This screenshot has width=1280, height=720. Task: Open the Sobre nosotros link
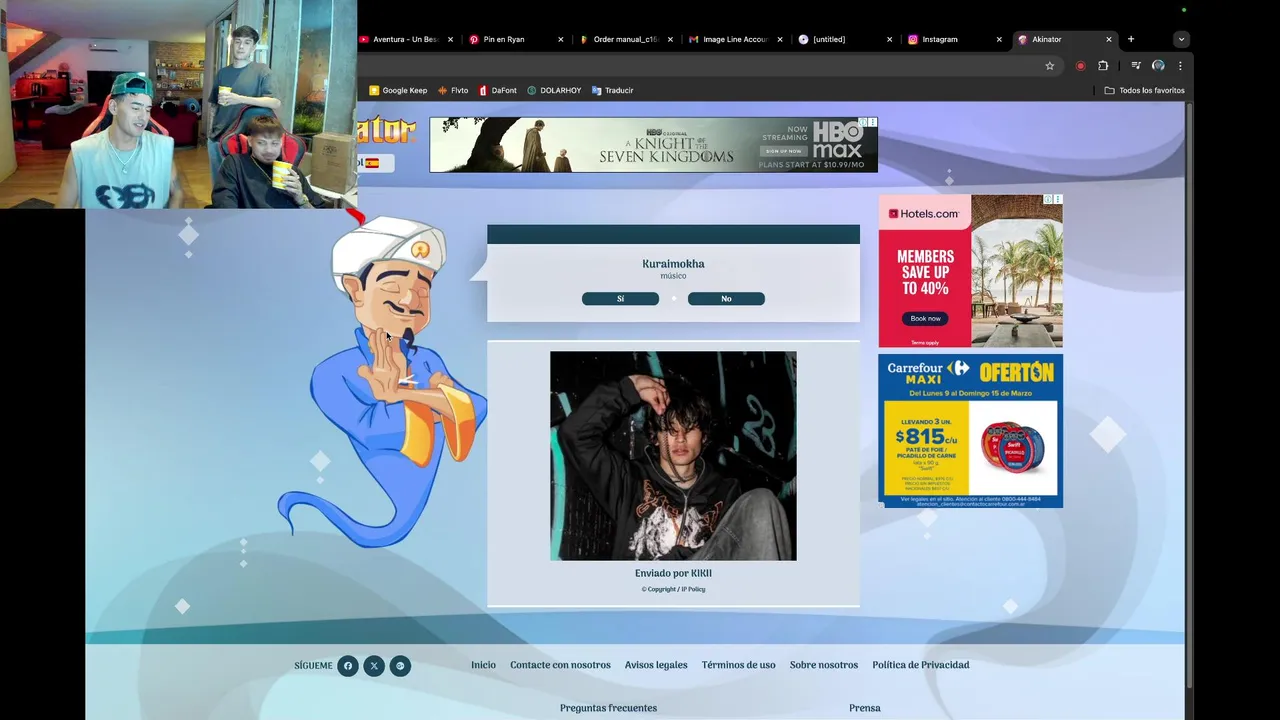click(x=824, y=665)
